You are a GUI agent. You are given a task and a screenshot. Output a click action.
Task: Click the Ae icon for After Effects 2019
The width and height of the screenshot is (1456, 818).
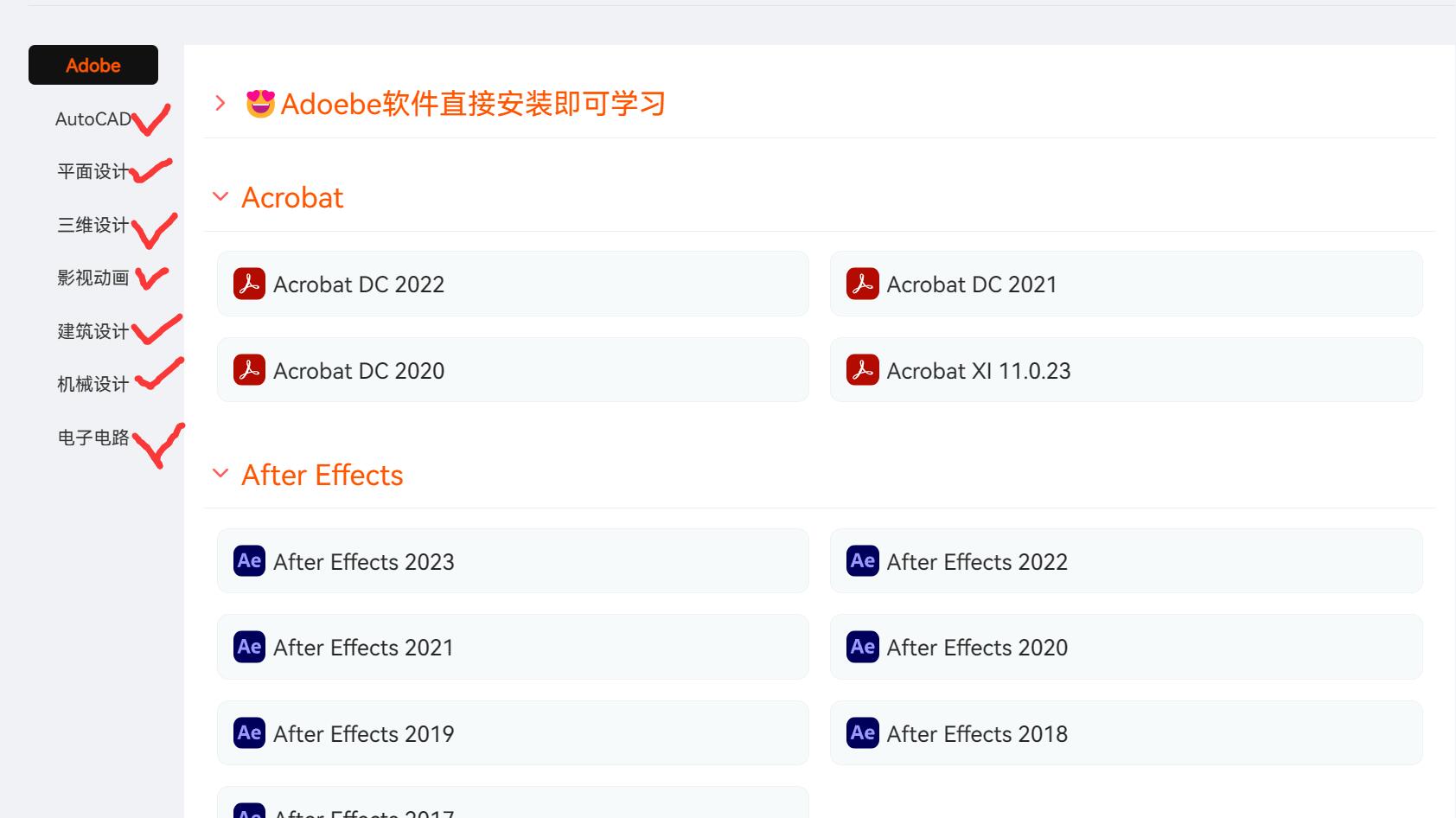click(x=249, y=733)
